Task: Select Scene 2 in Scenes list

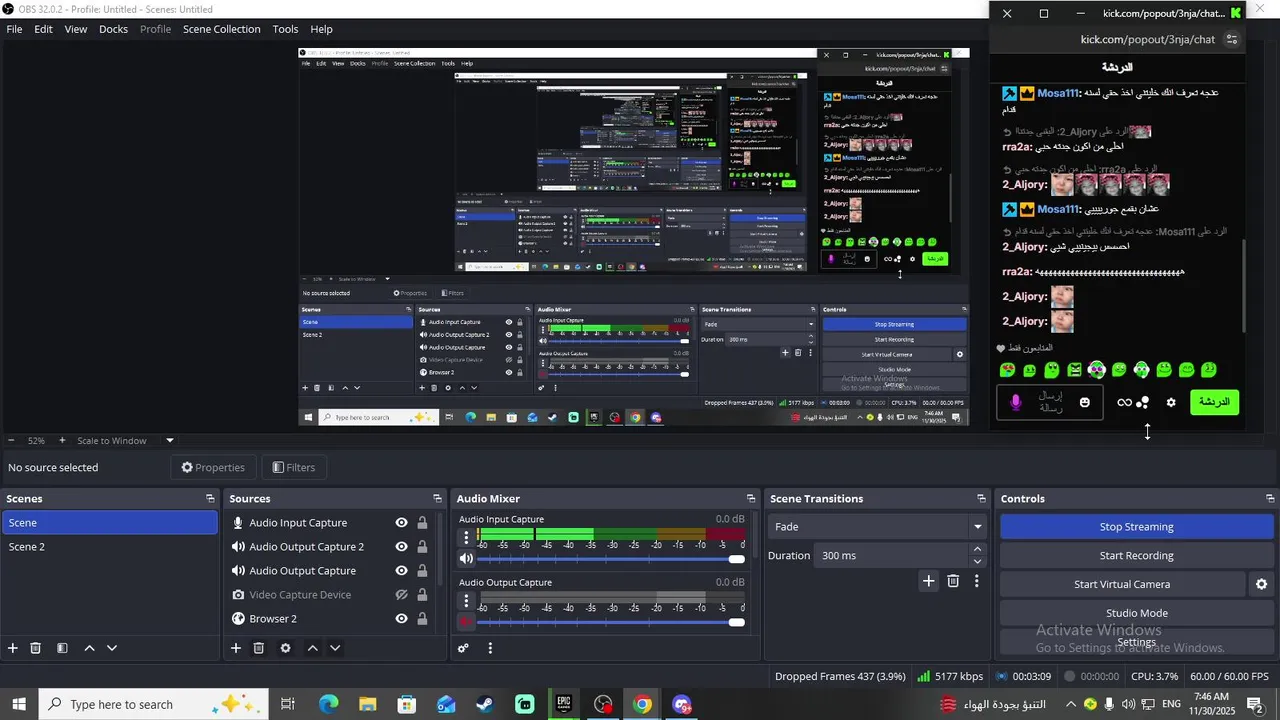Action: [x=109, y=547]
